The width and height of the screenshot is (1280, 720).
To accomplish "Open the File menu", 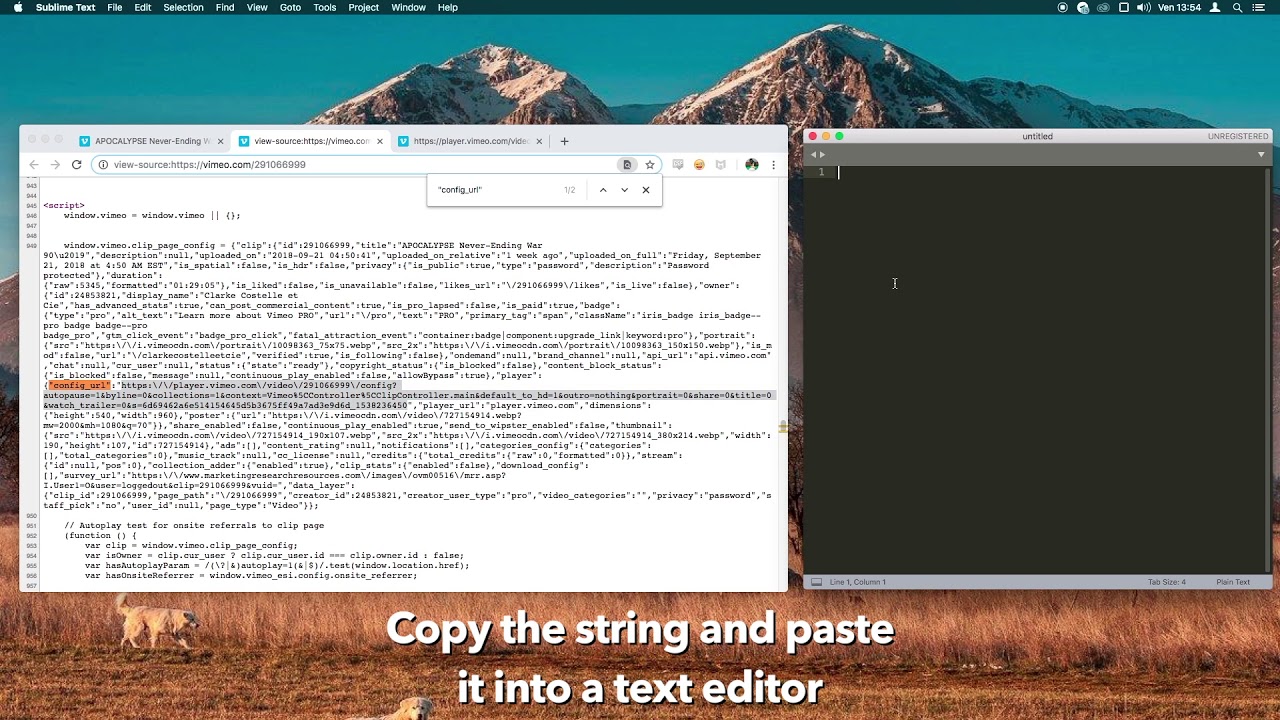I will tap(115, 7).
